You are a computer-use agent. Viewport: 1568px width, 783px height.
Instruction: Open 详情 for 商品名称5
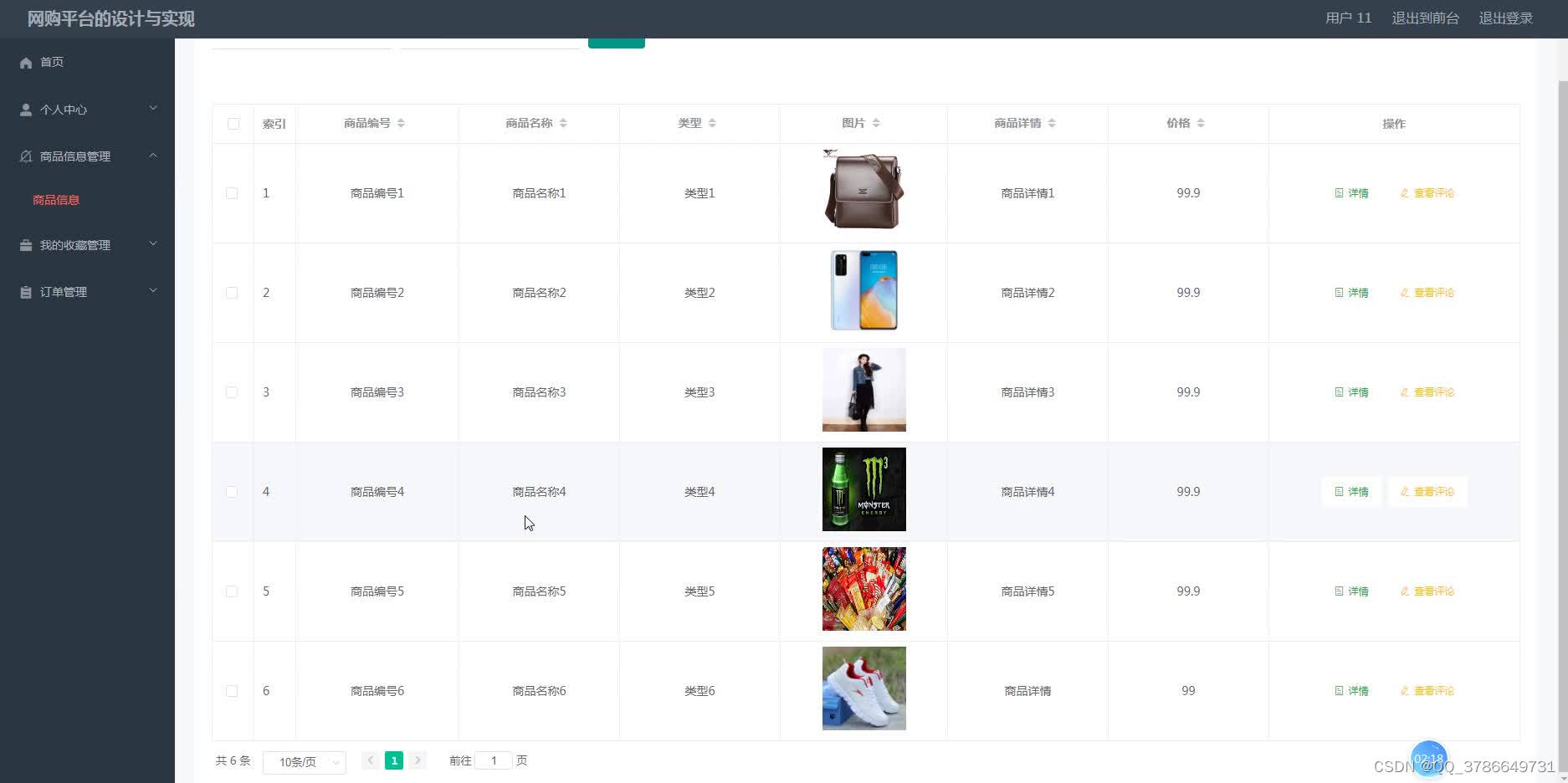[x=1351, y=591]
